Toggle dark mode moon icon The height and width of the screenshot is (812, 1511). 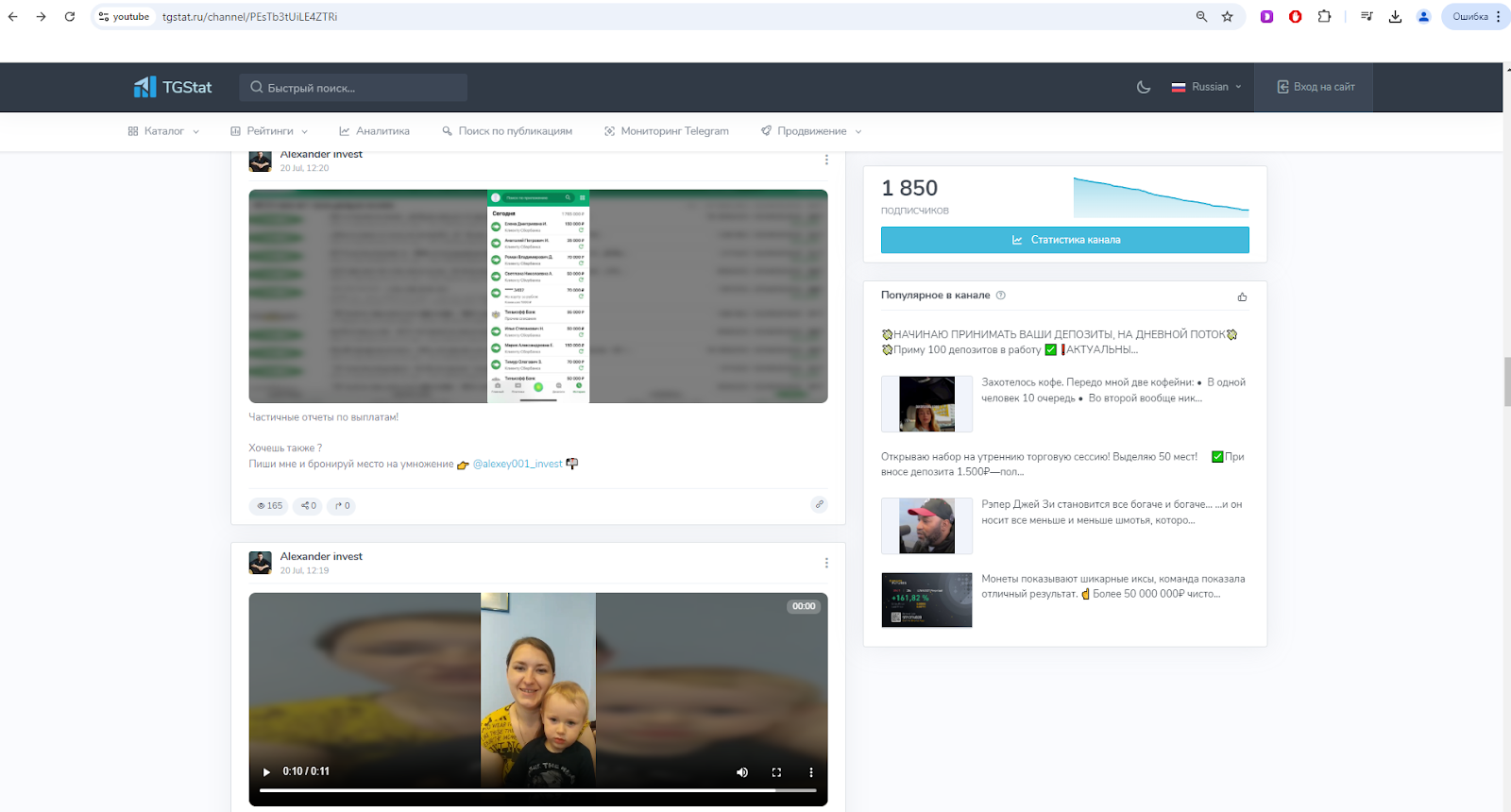point(1144,87)
